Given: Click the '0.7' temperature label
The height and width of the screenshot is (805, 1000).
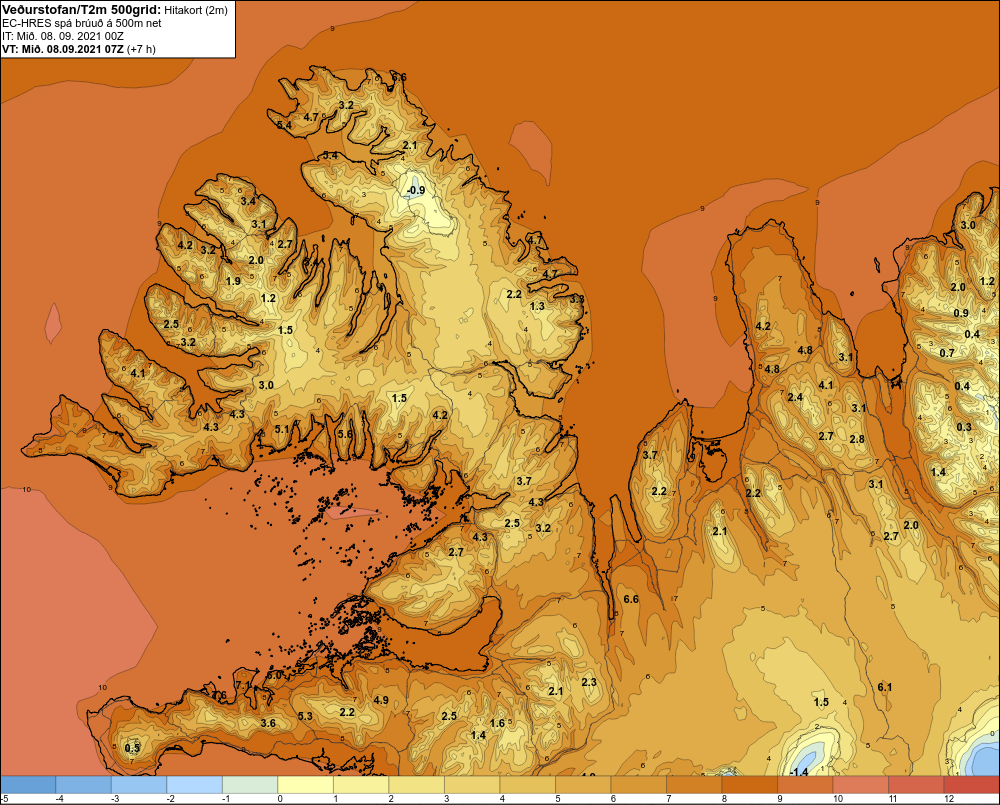Looking at the screenshot, I should (x=947, y=353).
